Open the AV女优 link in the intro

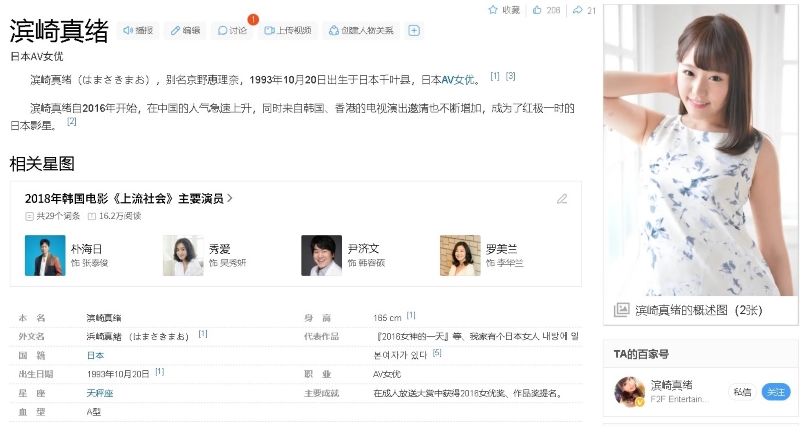(x=458, y=79)
